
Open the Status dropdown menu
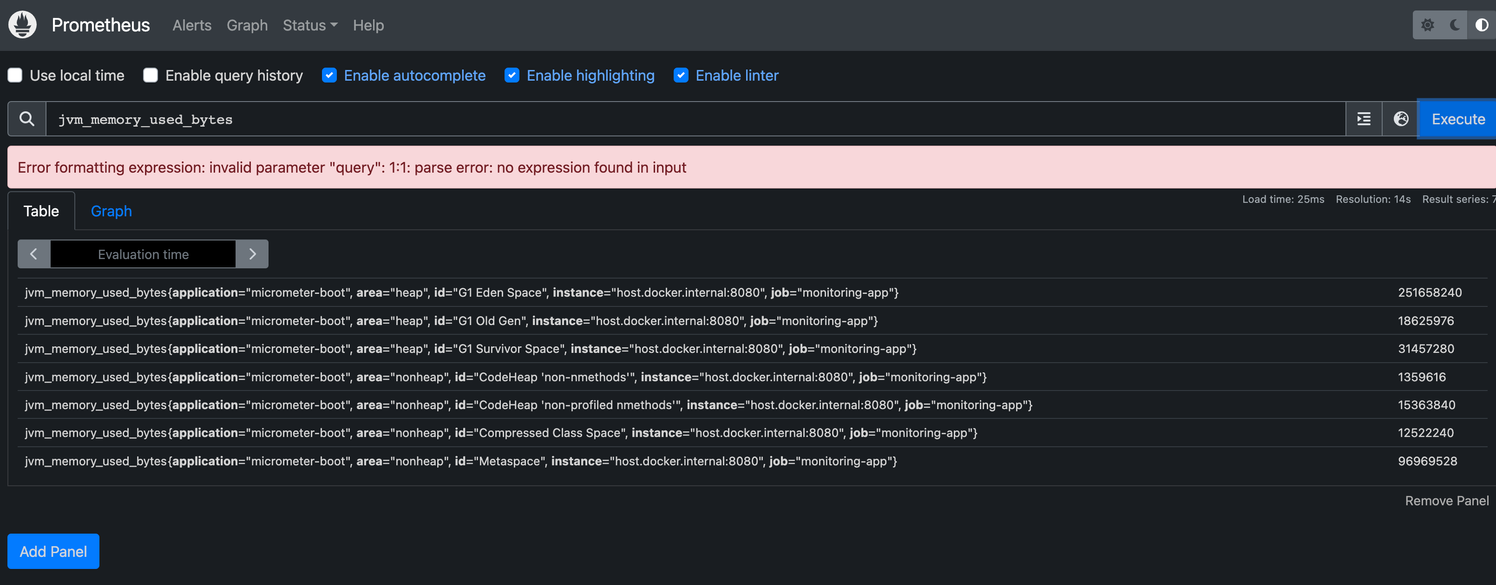point(309,25)
